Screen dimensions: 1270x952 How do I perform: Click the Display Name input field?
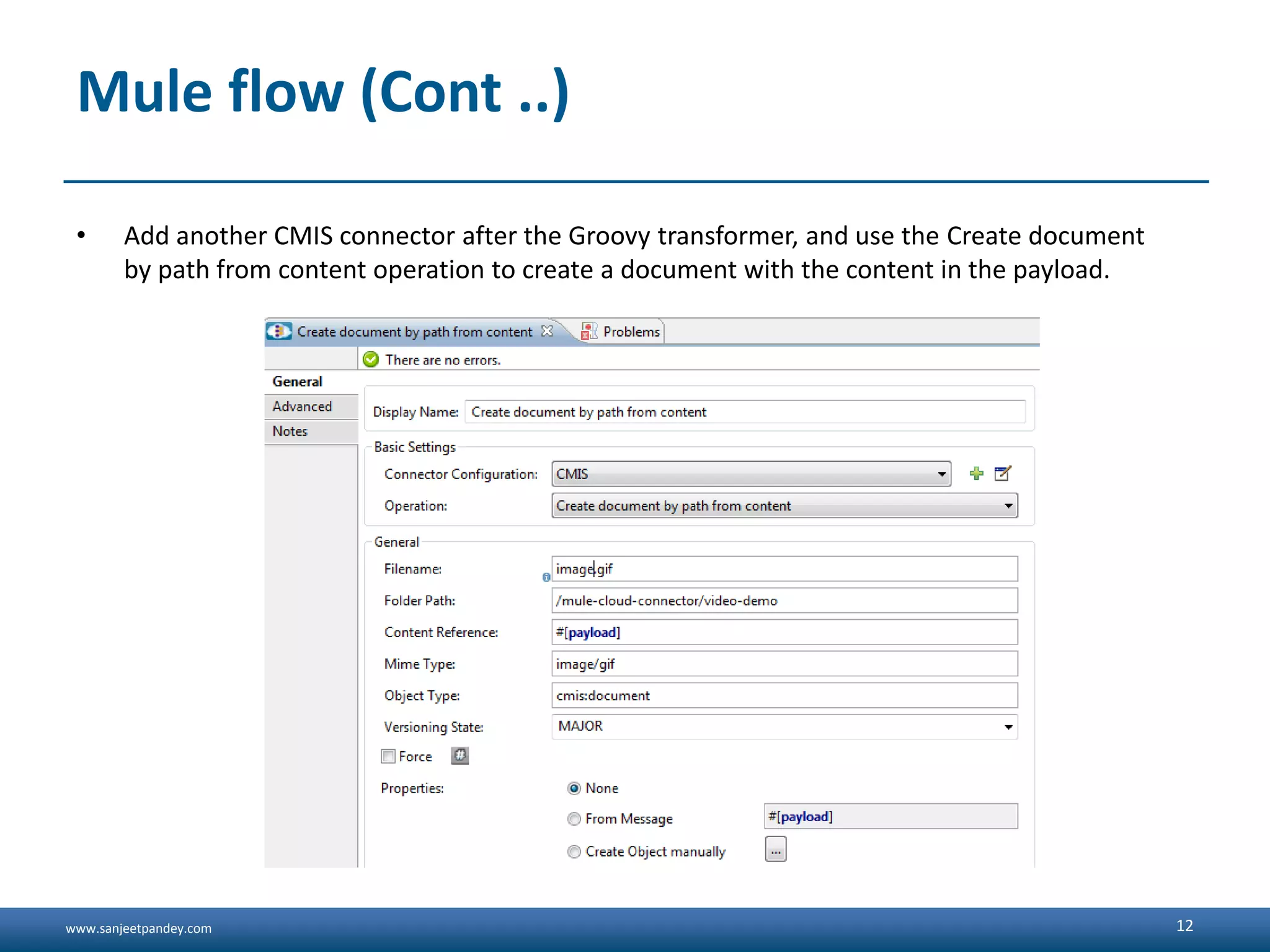[x=745, y=412]
